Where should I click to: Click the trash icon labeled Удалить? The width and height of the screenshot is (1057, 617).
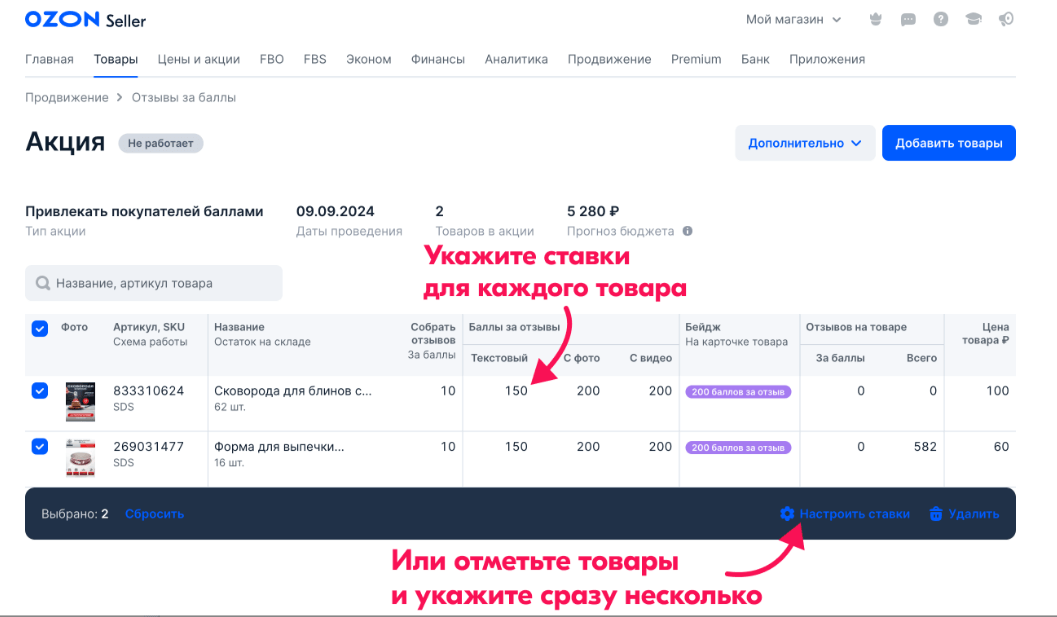coord(936,514)
